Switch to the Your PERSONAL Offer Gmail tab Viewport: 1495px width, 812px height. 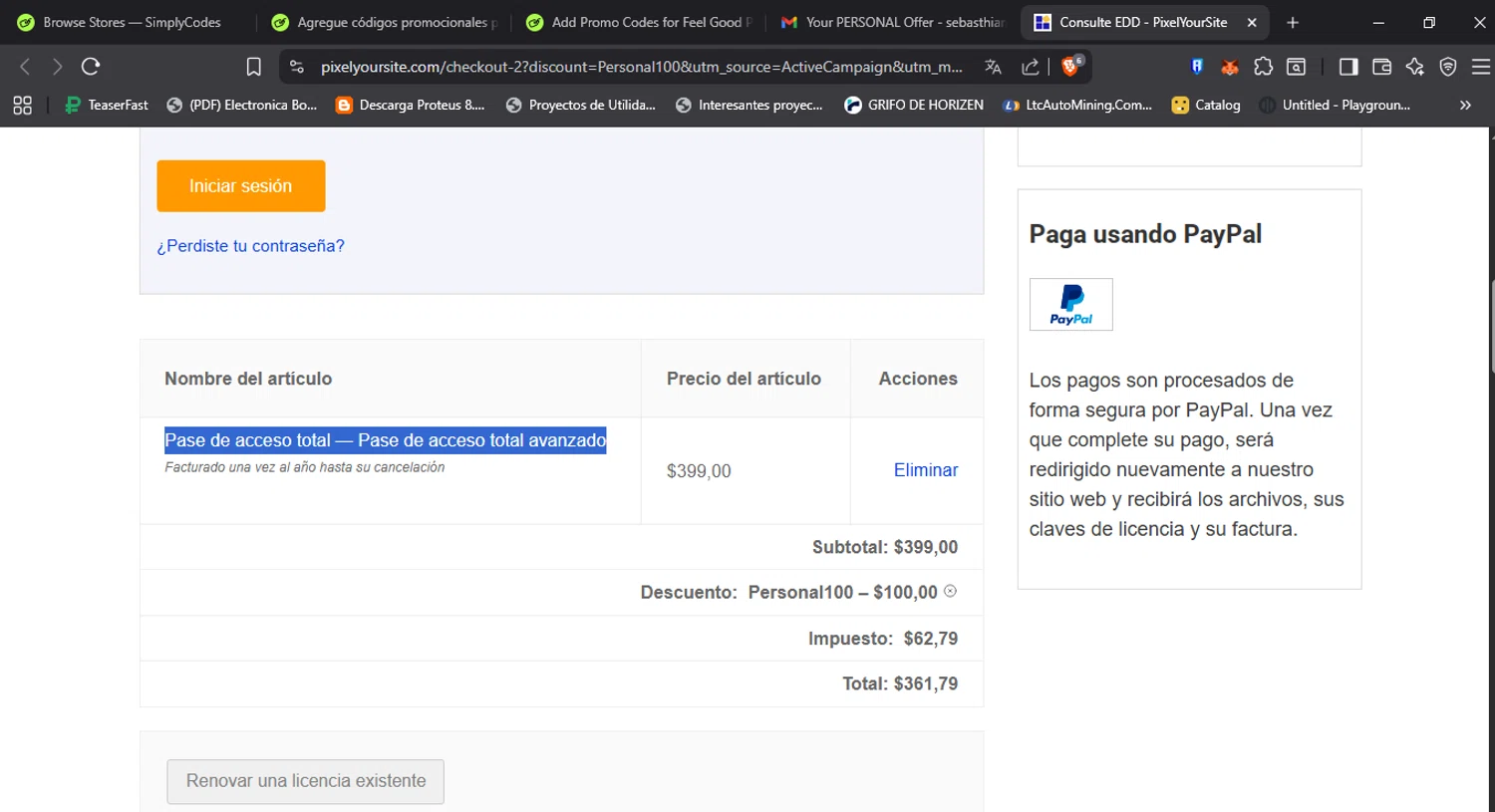[x=893, y=22]
